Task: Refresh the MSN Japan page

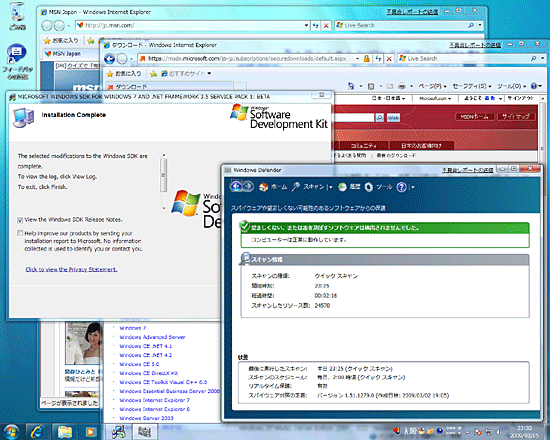Action: (x=315, y=26)
